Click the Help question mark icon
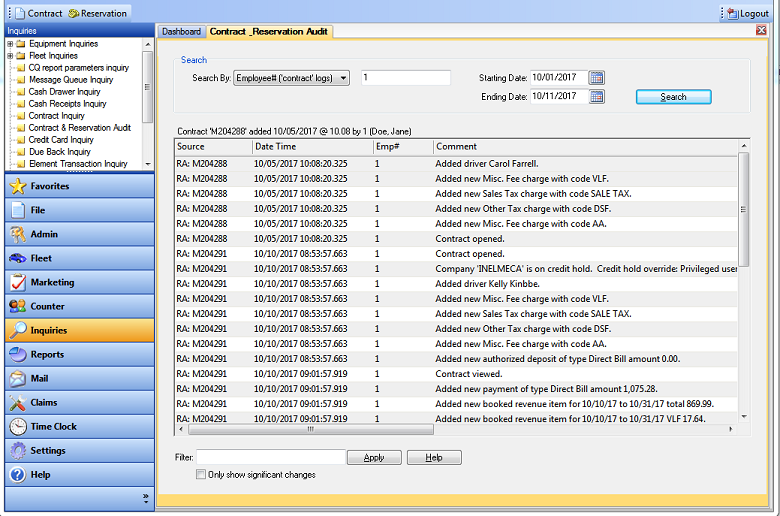Image resolution: width=780 pixels, height=516 pixels. click(x=18, y=475)
